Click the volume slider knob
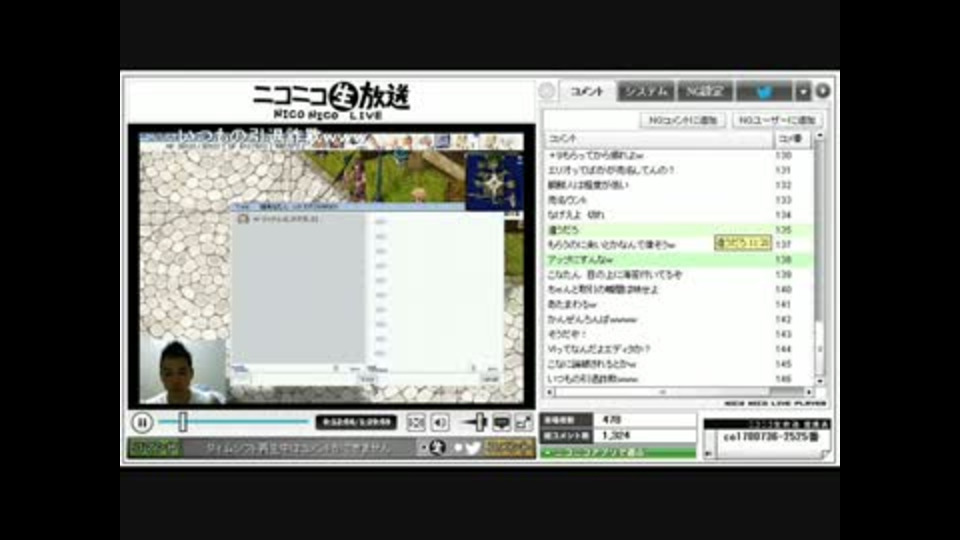The image size is (960, 540). click(480, 422)
